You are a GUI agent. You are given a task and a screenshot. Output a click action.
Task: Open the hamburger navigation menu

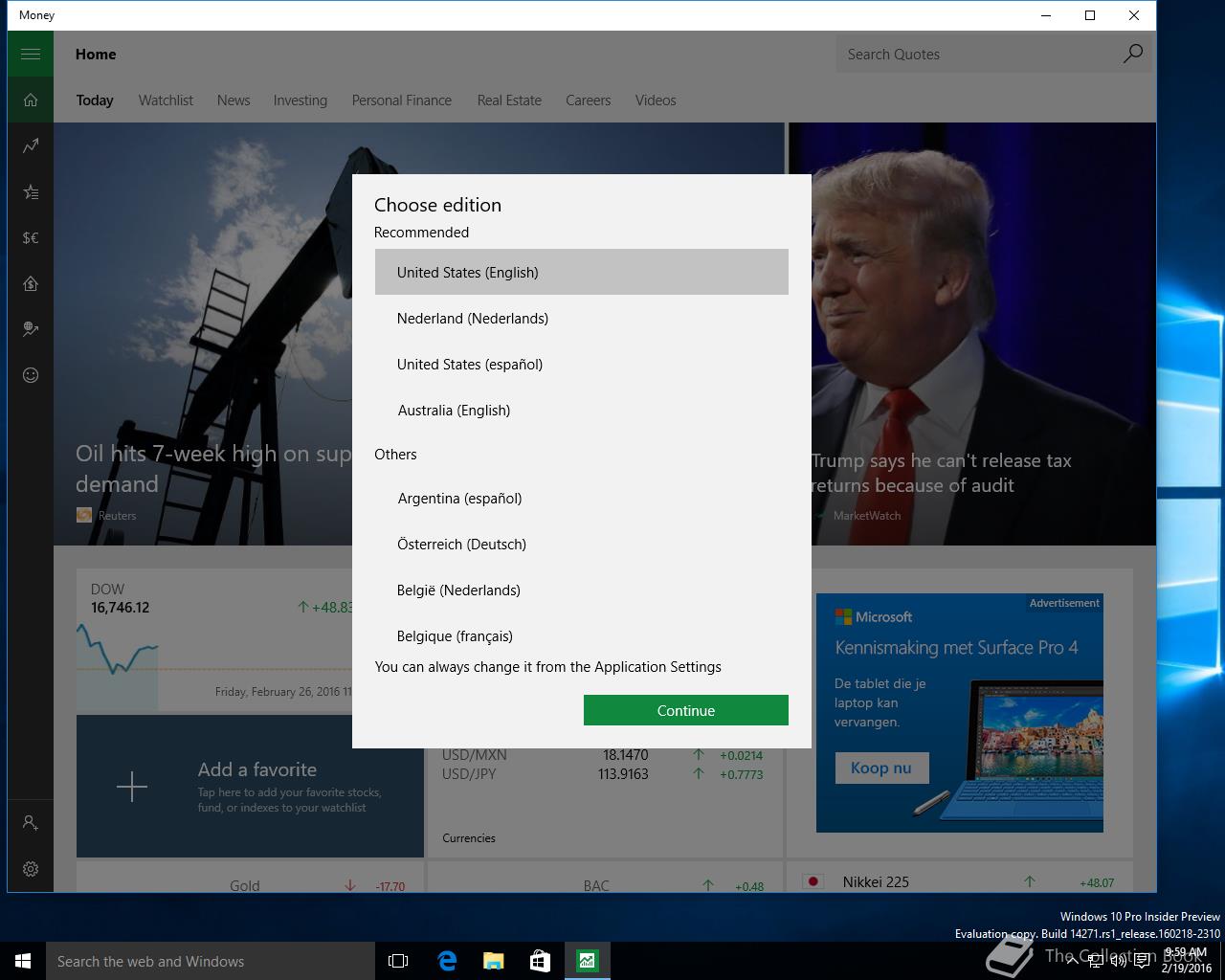(x=31, y=54)
